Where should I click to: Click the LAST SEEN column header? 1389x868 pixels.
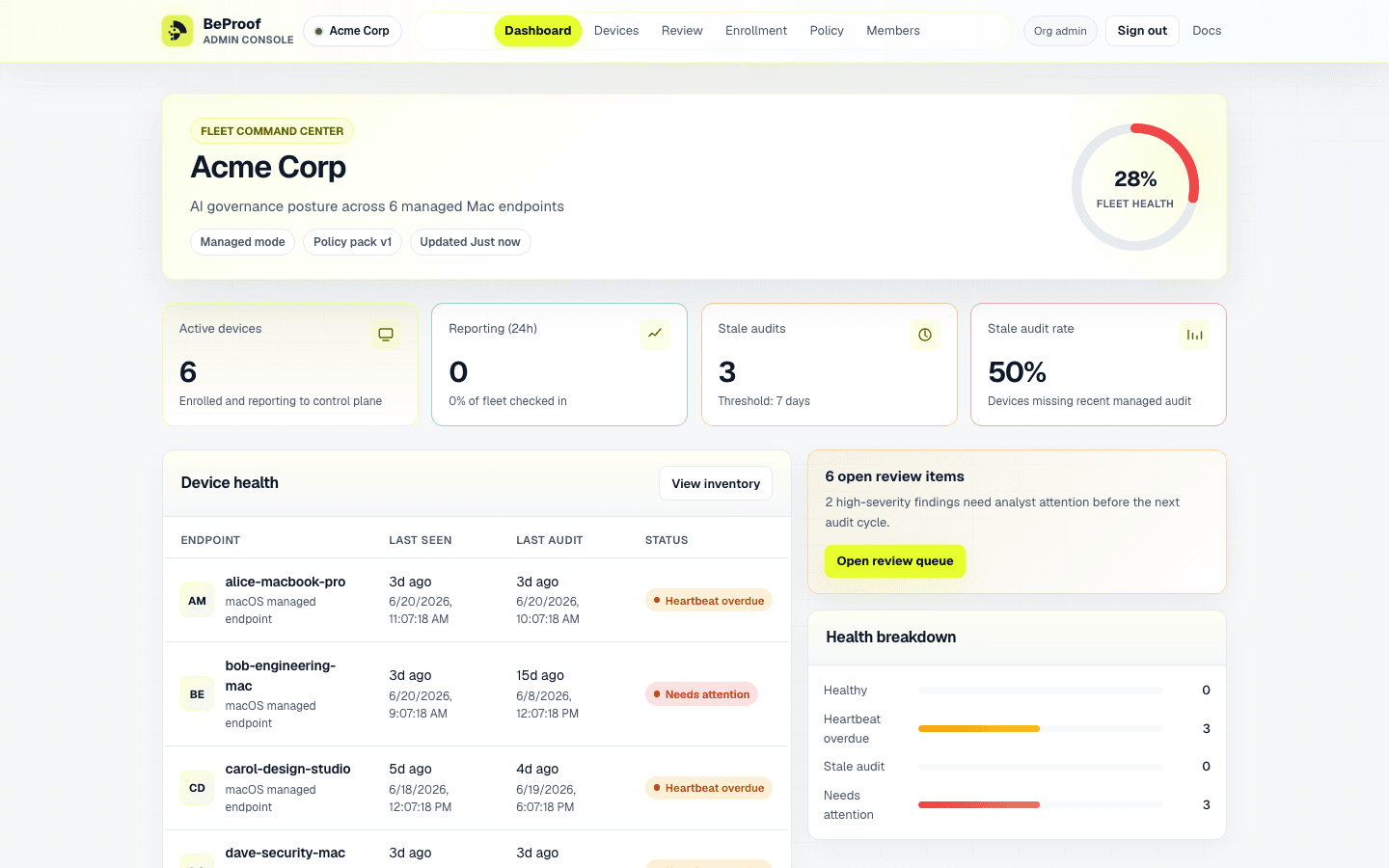pyautogui.click(x=421, y=540)
